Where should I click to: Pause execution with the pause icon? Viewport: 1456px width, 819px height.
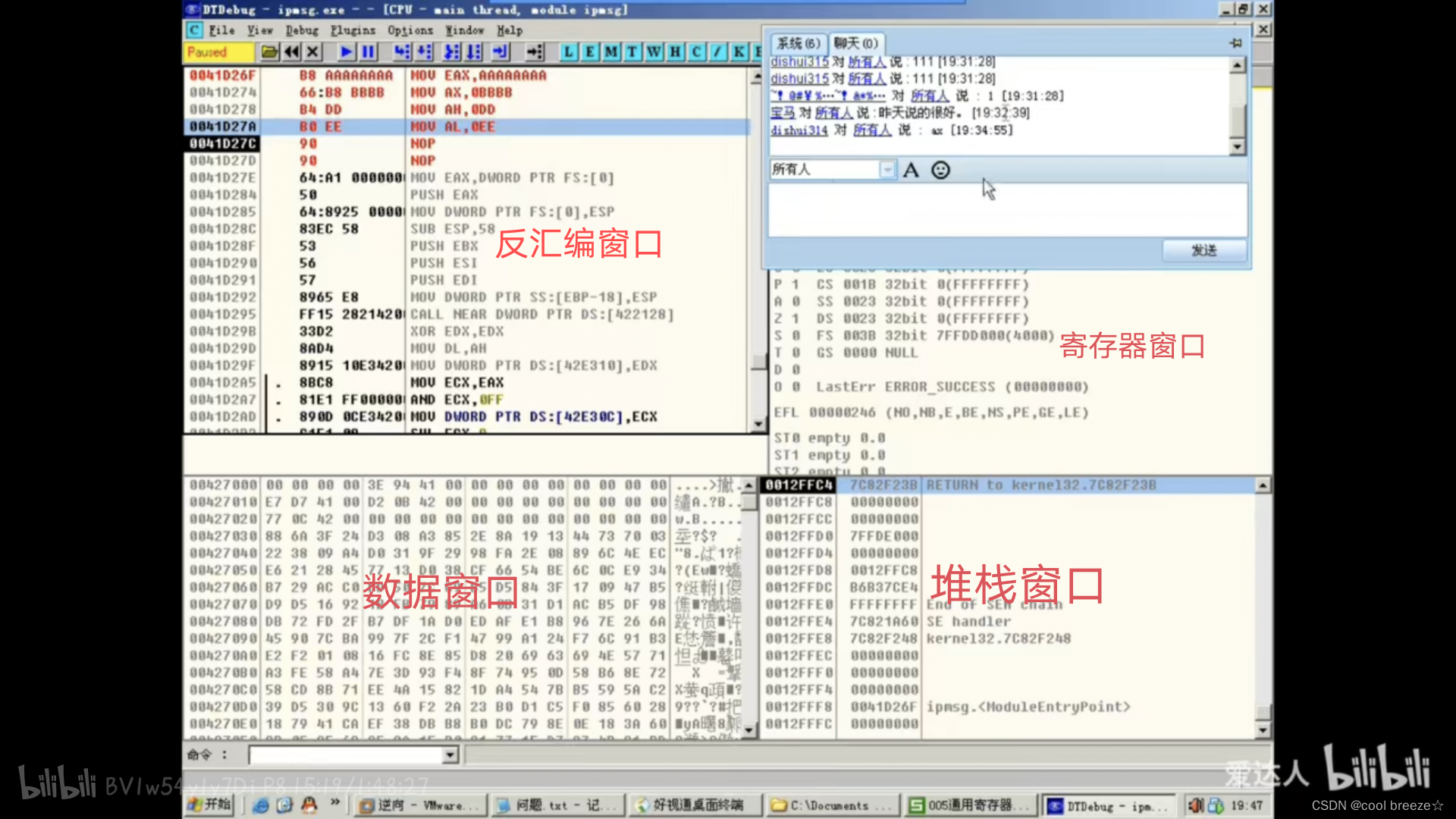tap(369, 52)
